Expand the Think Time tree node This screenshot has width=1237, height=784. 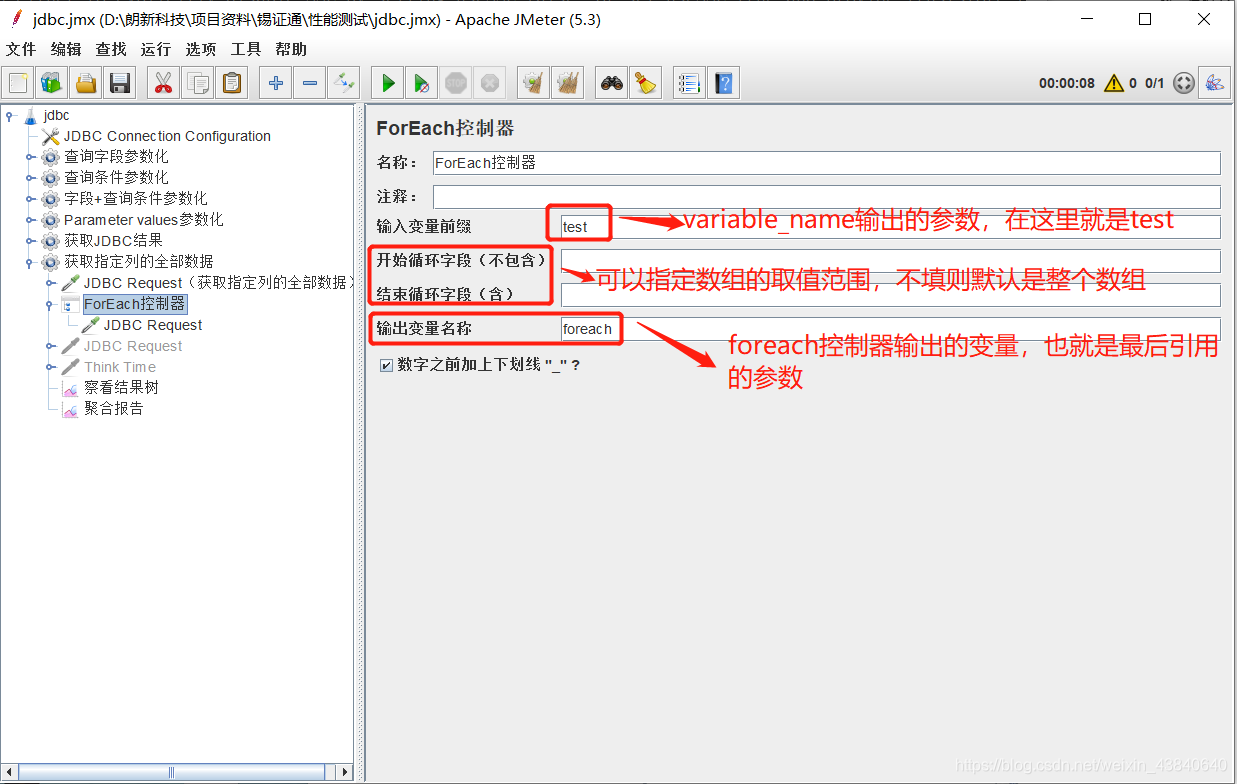[x=49, y=367]
